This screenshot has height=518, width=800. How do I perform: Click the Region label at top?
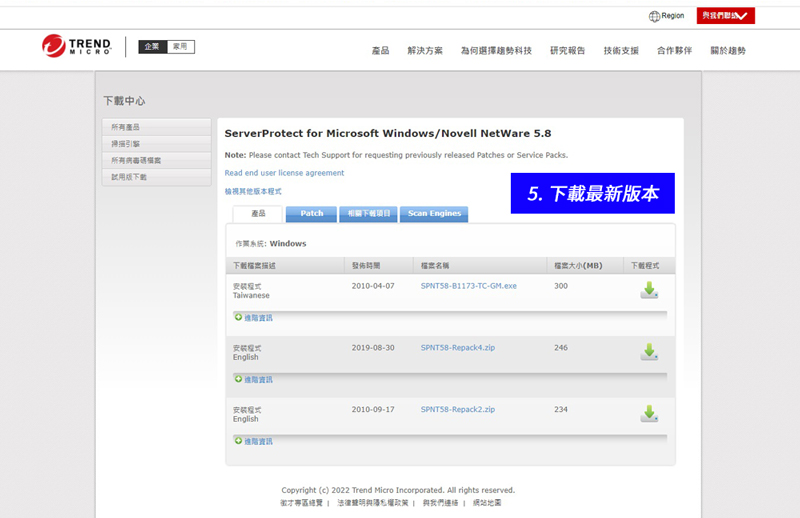[672, 16]
